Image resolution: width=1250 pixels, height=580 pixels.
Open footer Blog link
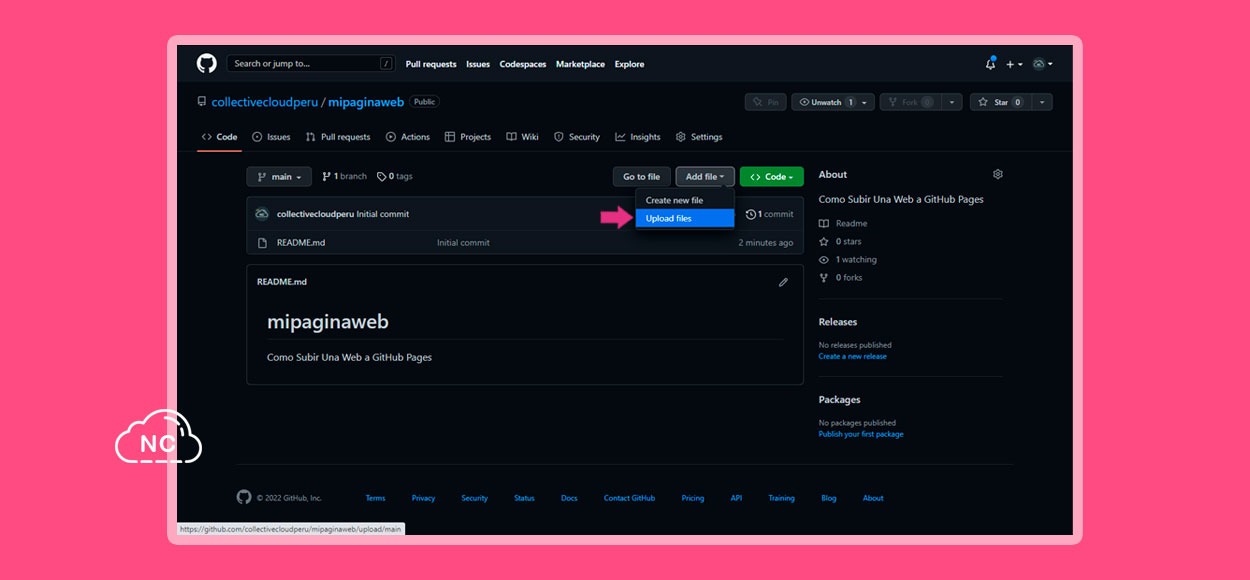[829, 498]
